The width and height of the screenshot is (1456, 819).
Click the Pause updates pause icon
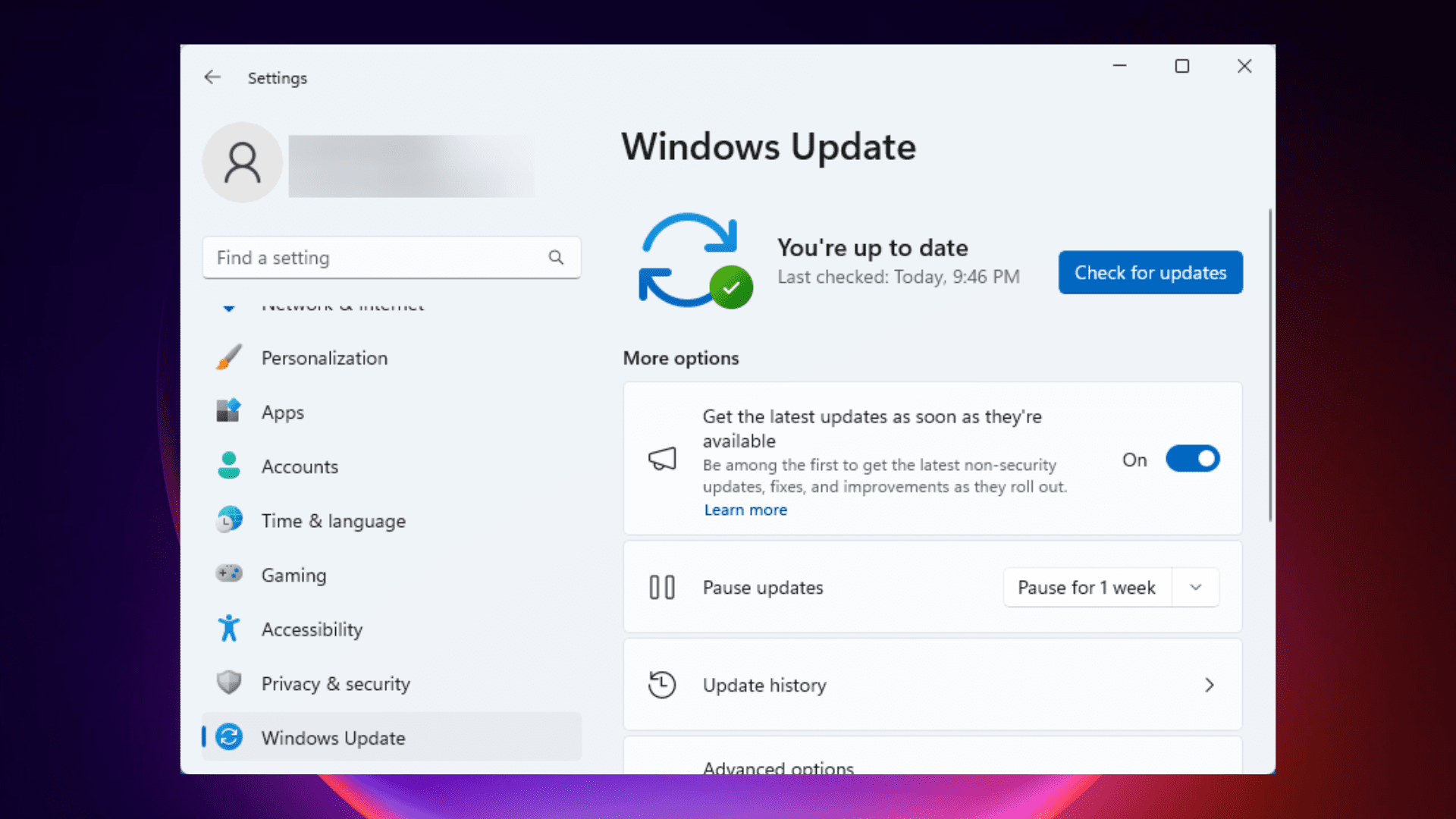click(x=662, y=588)
